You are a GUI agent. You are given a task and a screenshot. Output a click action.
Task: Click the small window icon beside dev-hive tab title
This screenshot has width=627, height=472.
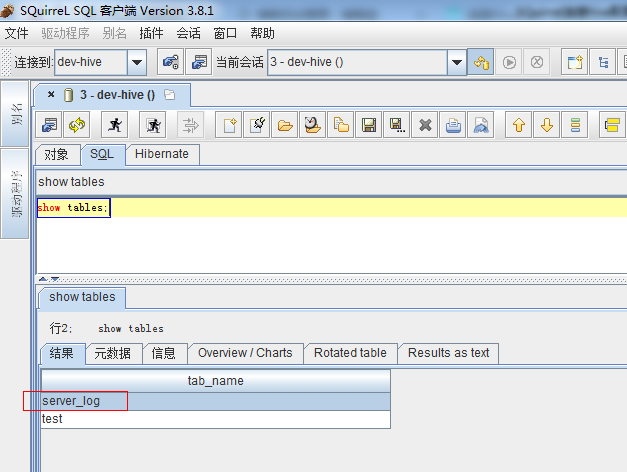point(170,94)
